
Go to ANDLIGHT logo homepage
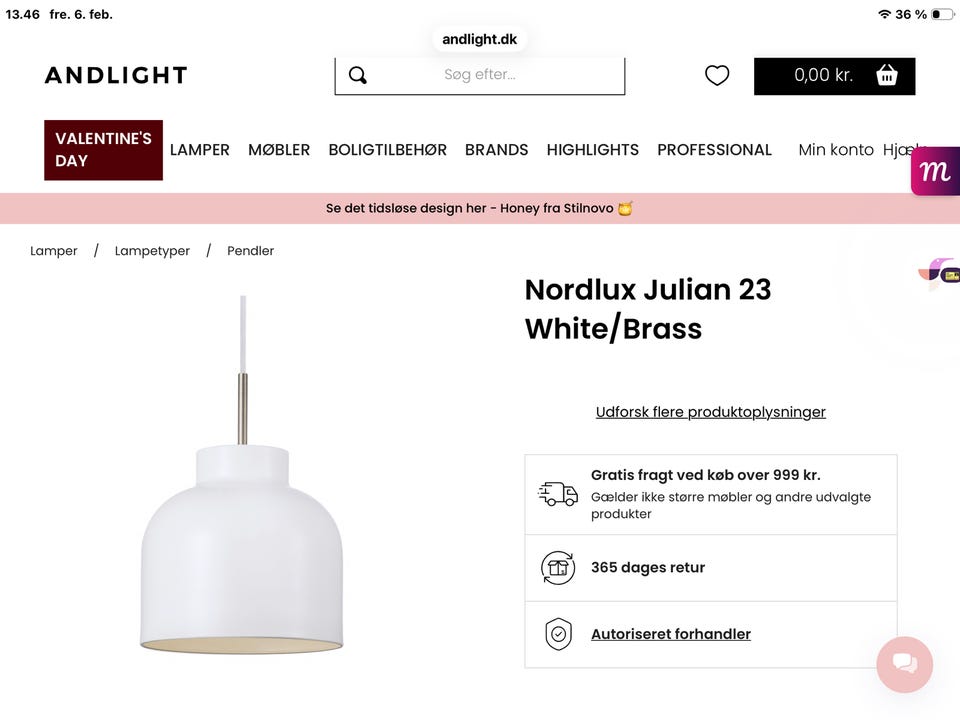[116, 75]
